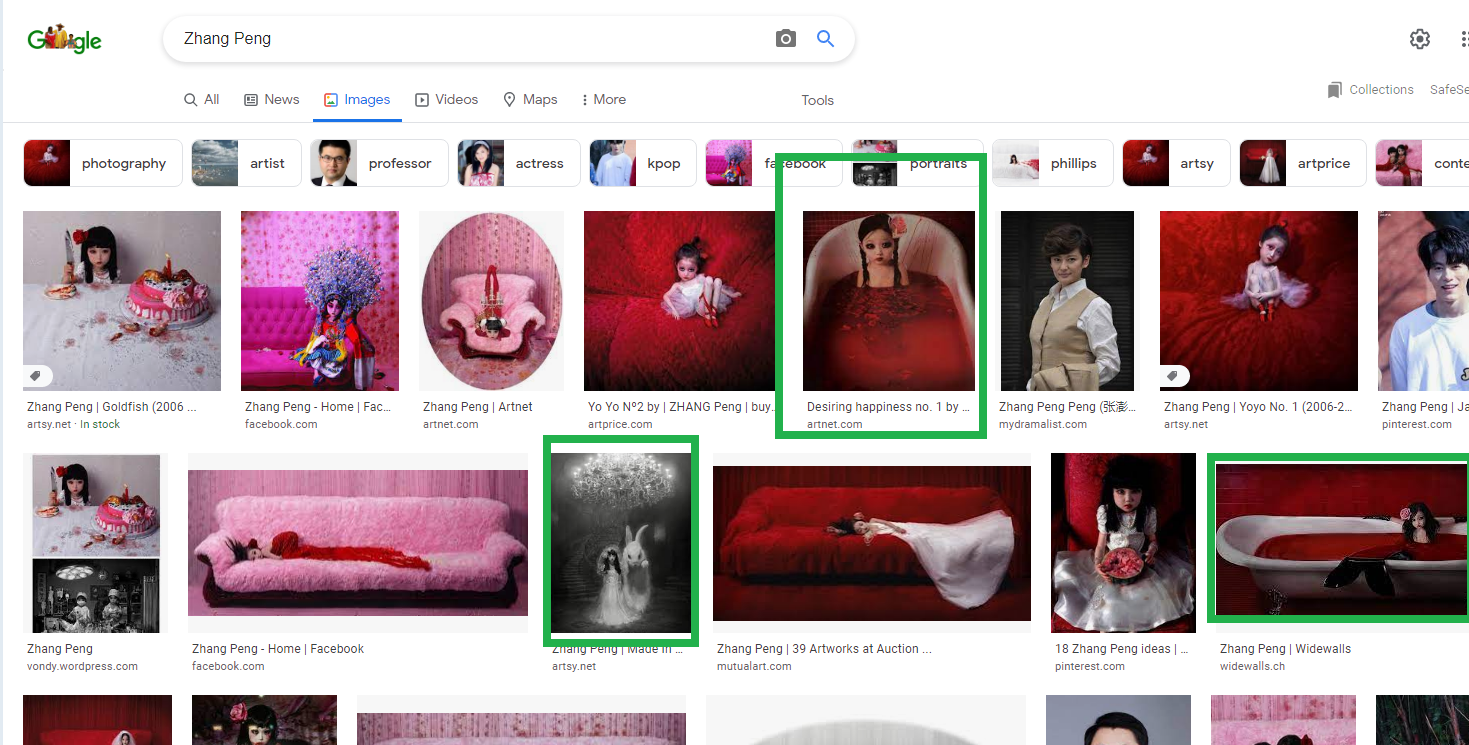The width and height of the screenshot is (1469, 745).
Task: Filter by the professor chip
Action: (379, 163)
